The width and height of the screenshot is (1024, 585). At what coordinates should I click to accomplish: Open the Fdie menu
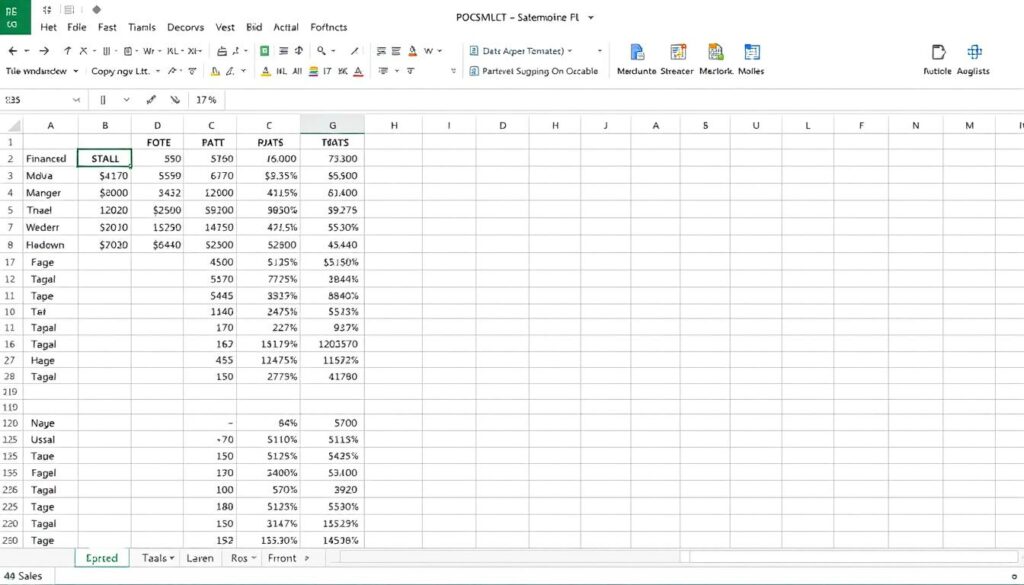(x=77, y=27)
